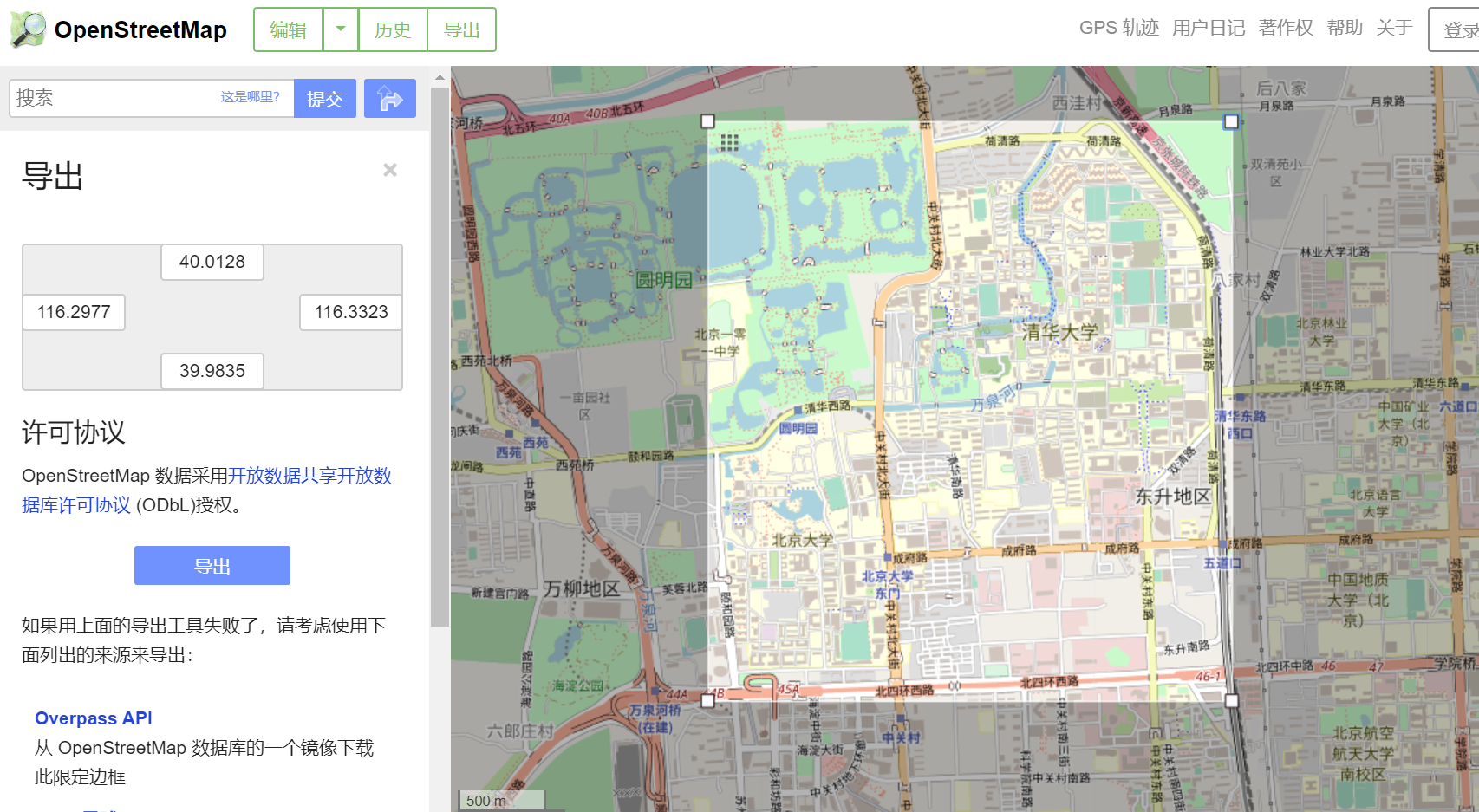Open GPS 轨迹 menu item
Image resolution: width=1479 pixels, height=812 pixels.
pyautogui.click(x=1118, y=28)
